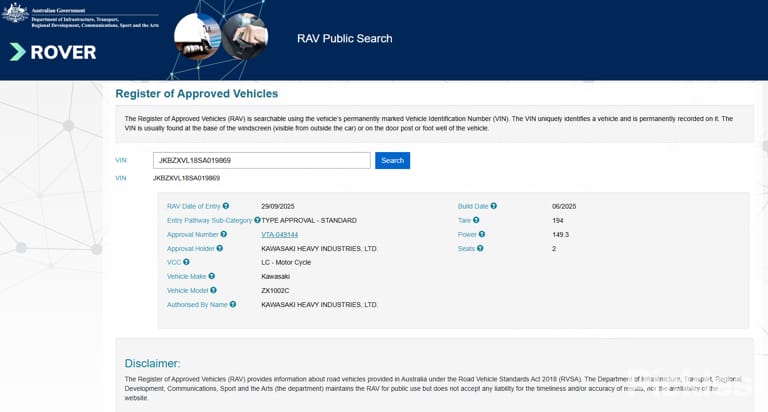Viewport: 768px width, 412px height.
Task: Show help for Authorised By Name
Action: (x=233, y=305)
